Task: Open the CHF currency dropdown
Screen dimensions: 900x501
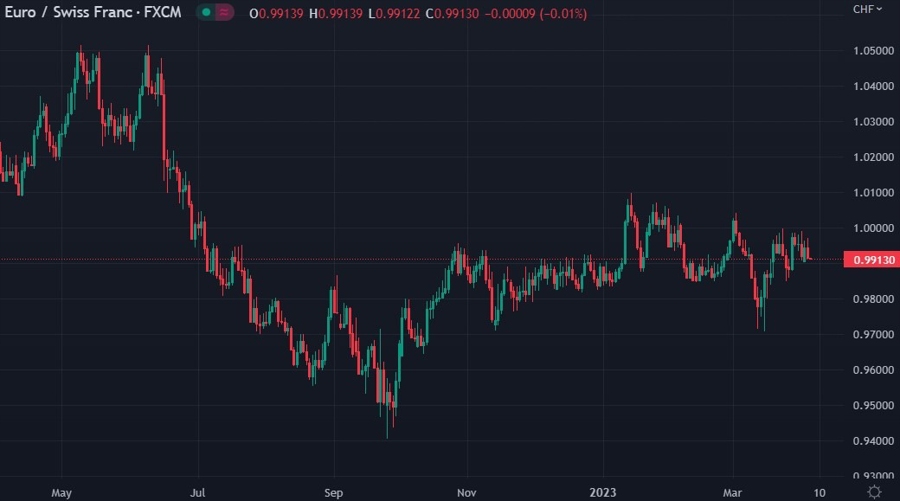Action: pyautogui.click(x=867, y=9)
